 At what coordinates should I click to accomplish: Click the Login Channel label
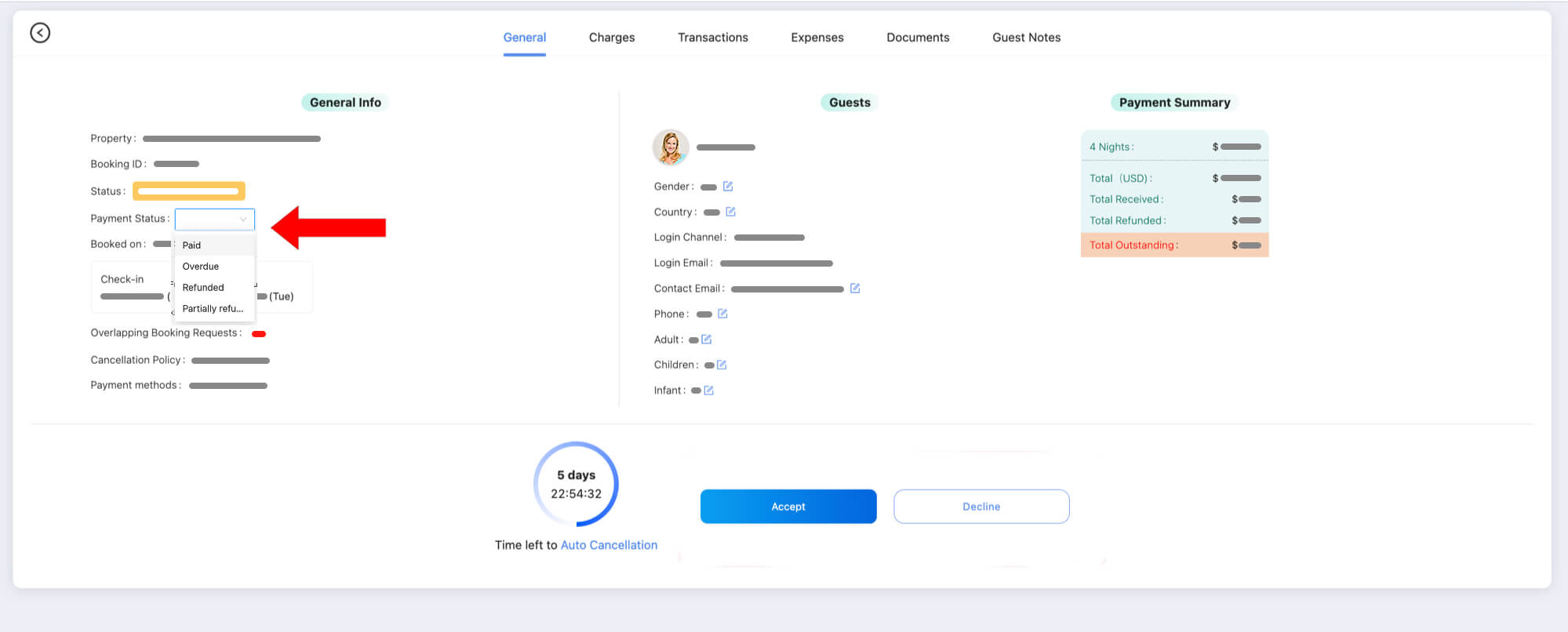pos(690,238)
